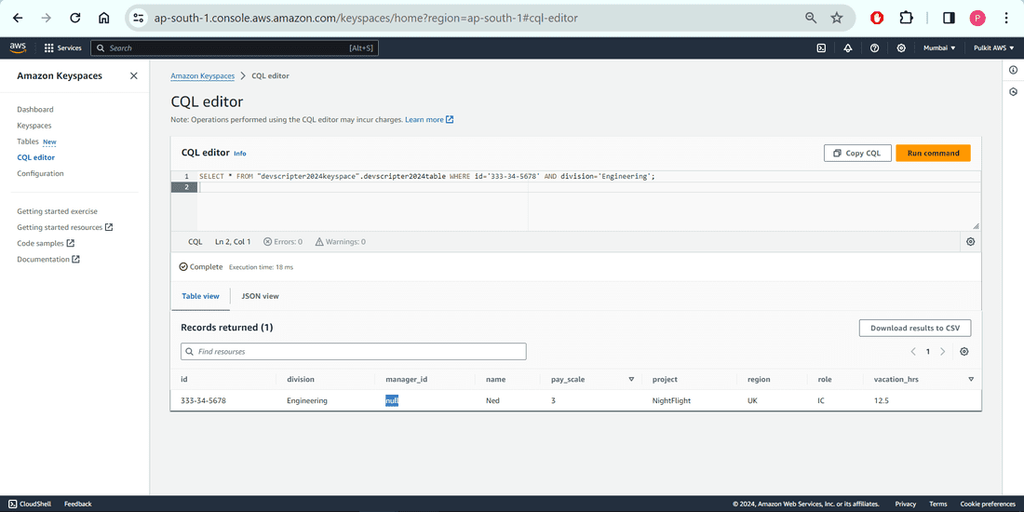Open the red Opera-style extension icon

pos(877,18)
